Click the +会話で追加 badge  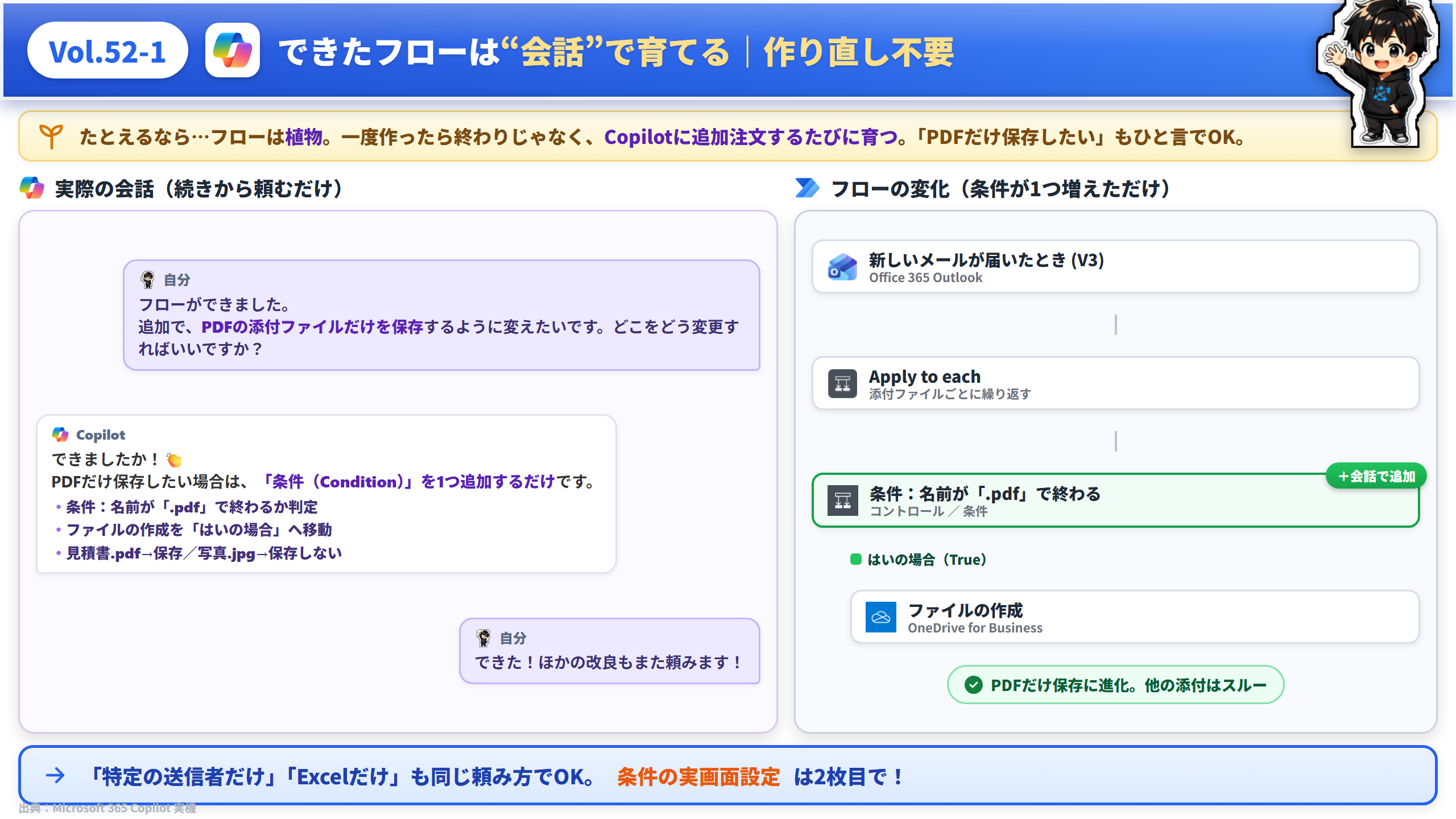coord(1376,476)
